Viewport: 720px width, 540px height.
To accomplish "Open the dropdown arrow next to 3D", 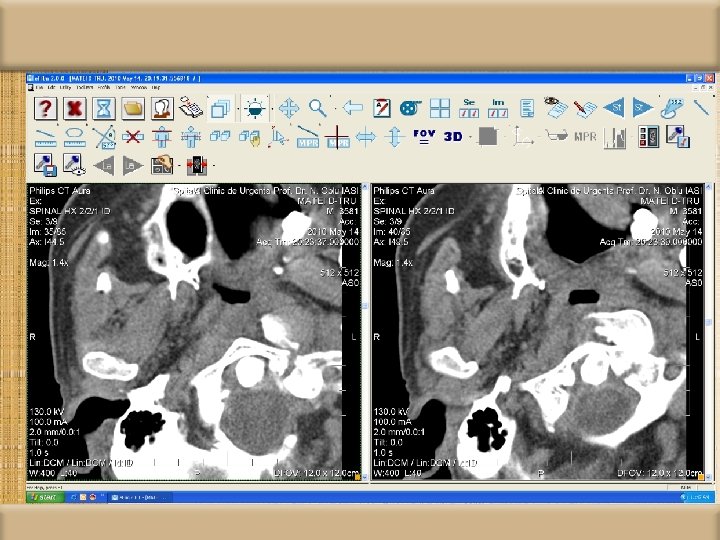I will tap(470, 137).
